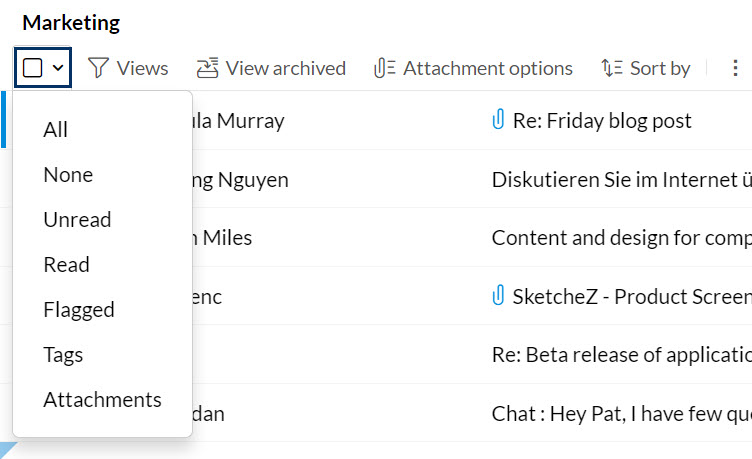Toggle the select-all checkbox in toolbar
The height and width of the screenshot is (459, 752).
pyautogui.click(x=33, y=68)
